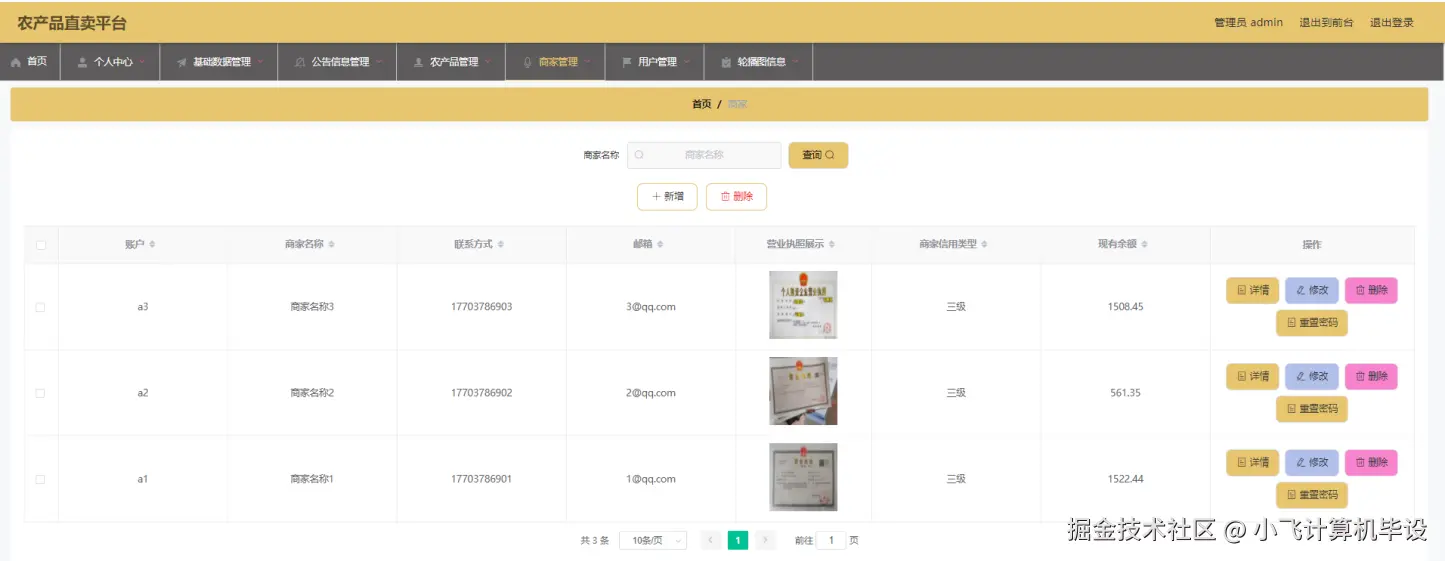
Task: Check the row checkbox for a3
Action: 41,307
